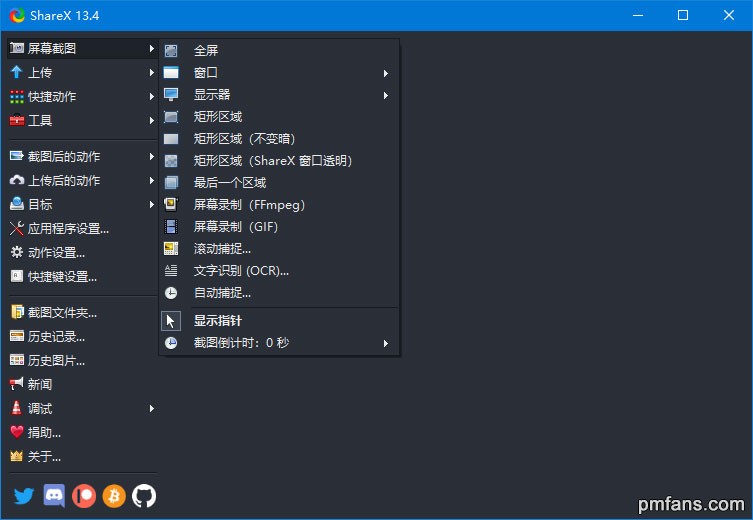
Task: Click the 屏幕截图 menu label
Action: click(x=52, y=48)
